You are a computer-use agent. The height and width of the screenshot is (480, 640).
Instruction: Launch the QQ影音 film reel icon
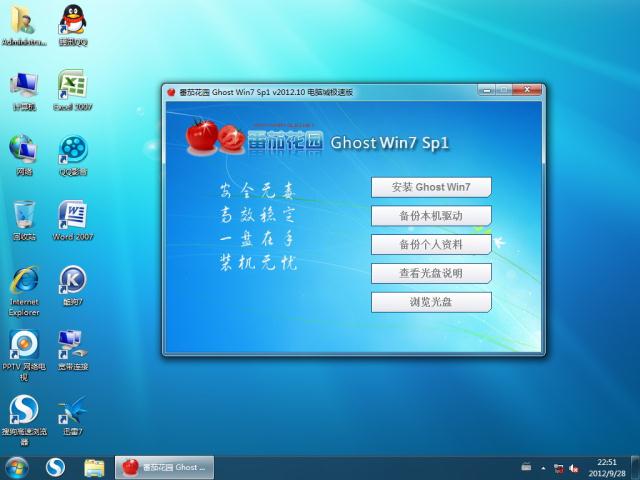point(73,155)
